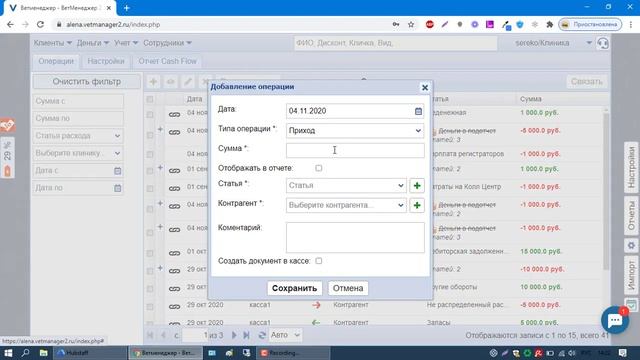Viewport: 640px width, 360px height.
Task: Click link icon in 15 000.0 руб. row
Action: coord(174,253)
